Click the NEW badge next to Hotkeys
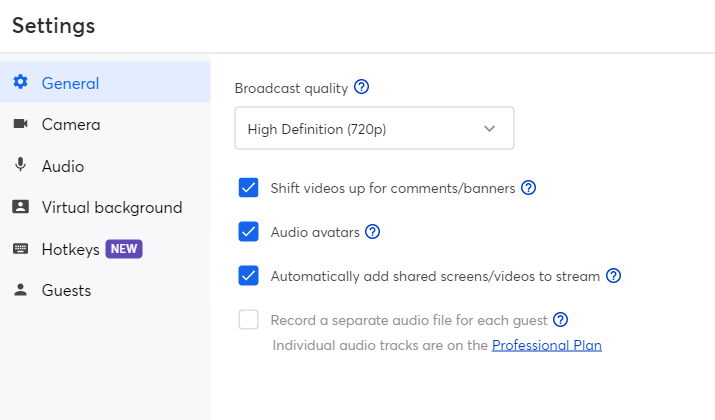715x420 pixels. pyautogui.click(x=124, y=249)
